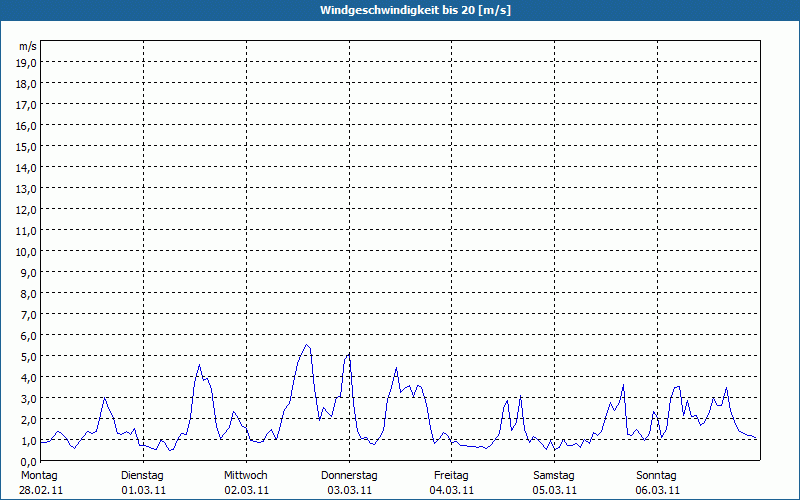The width and height of the screenshot is (800, 500).
Task: Click the 'Samstag' day label
Action: [x=554, y=476]
